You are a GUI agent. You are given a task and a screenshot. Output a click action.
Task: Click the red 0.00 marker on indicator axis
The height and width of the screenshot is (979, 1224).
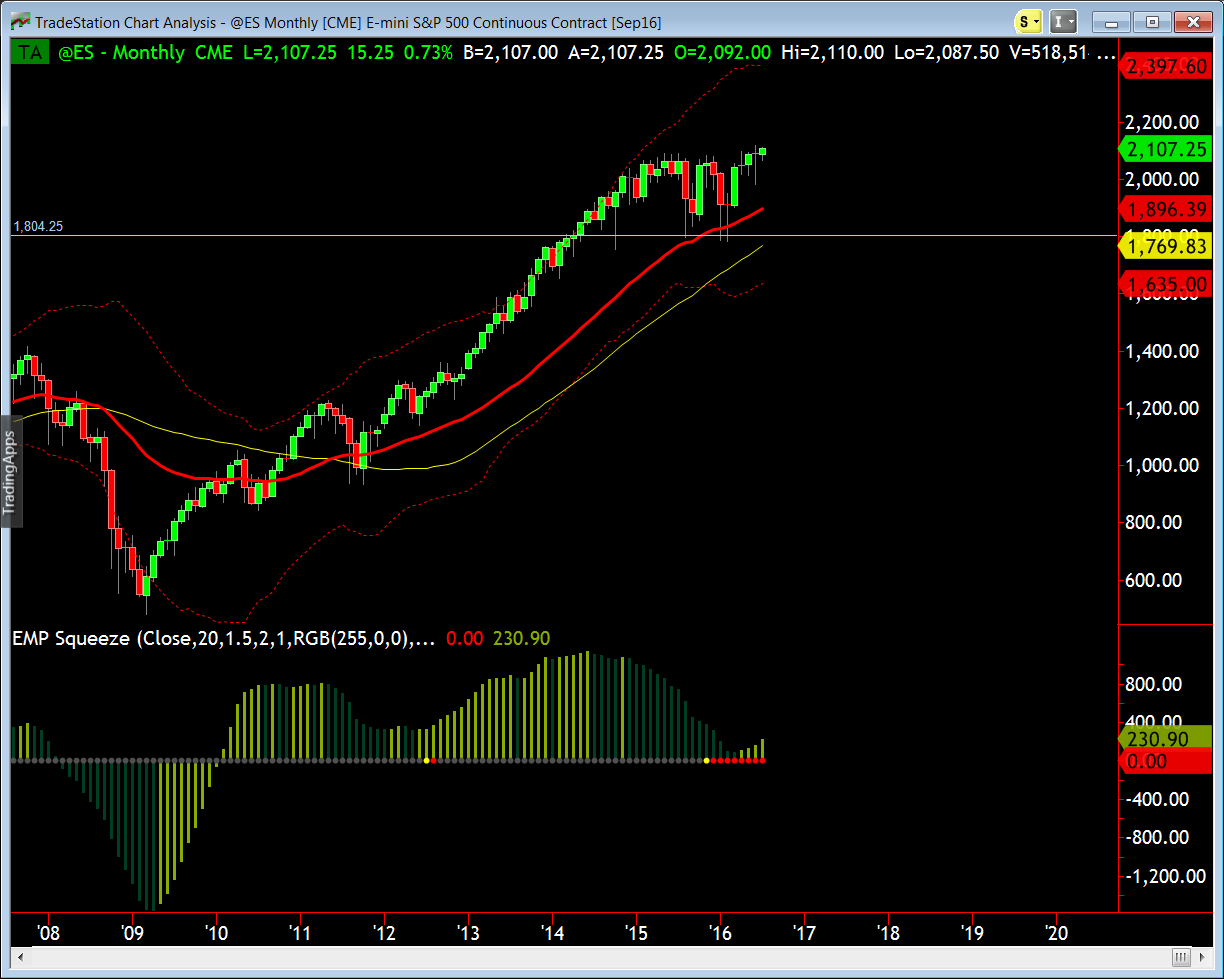(1167, 762)
